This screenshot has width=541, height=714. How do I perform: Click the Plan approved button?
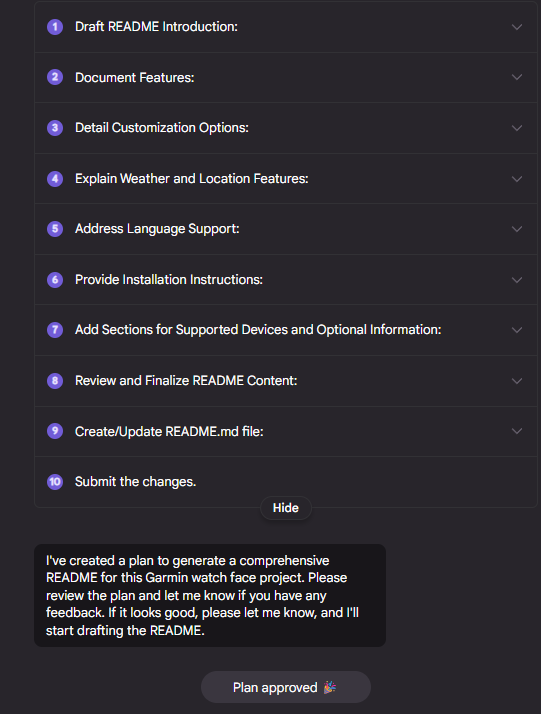[x=286, y=687]
